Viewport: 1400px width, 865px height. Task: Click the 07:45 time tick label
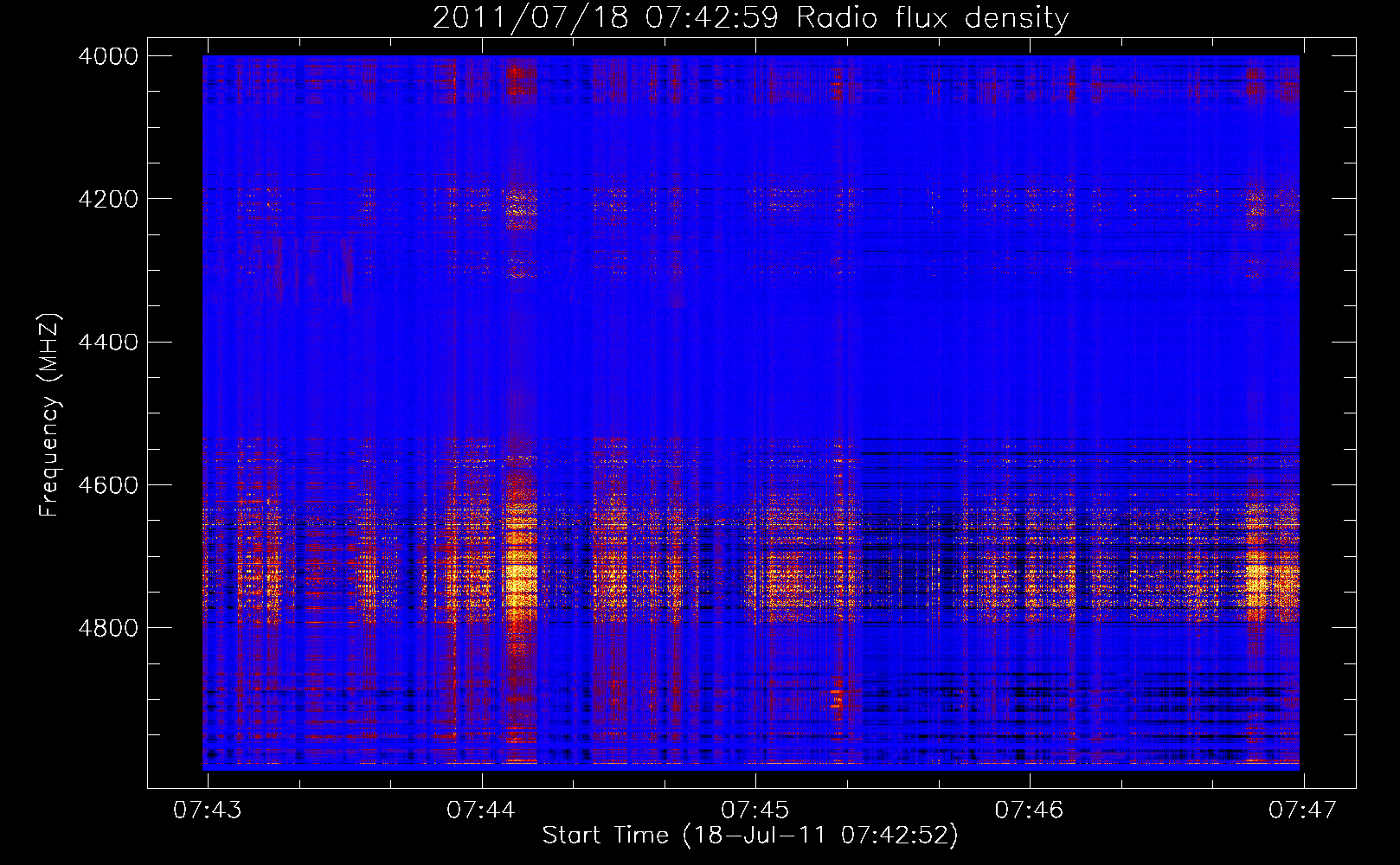(755, 810)
